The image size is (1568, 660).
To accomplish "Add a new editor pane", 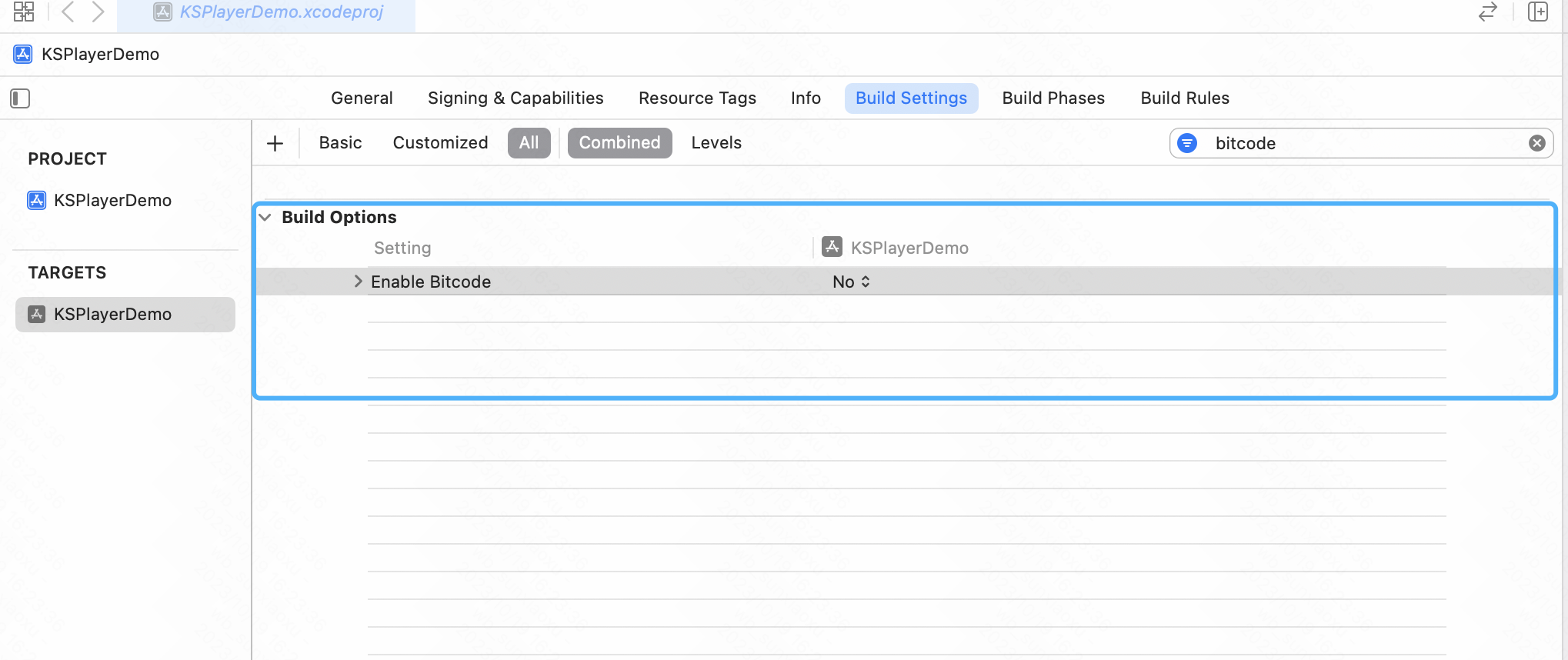I will (x=1538, y=12).
